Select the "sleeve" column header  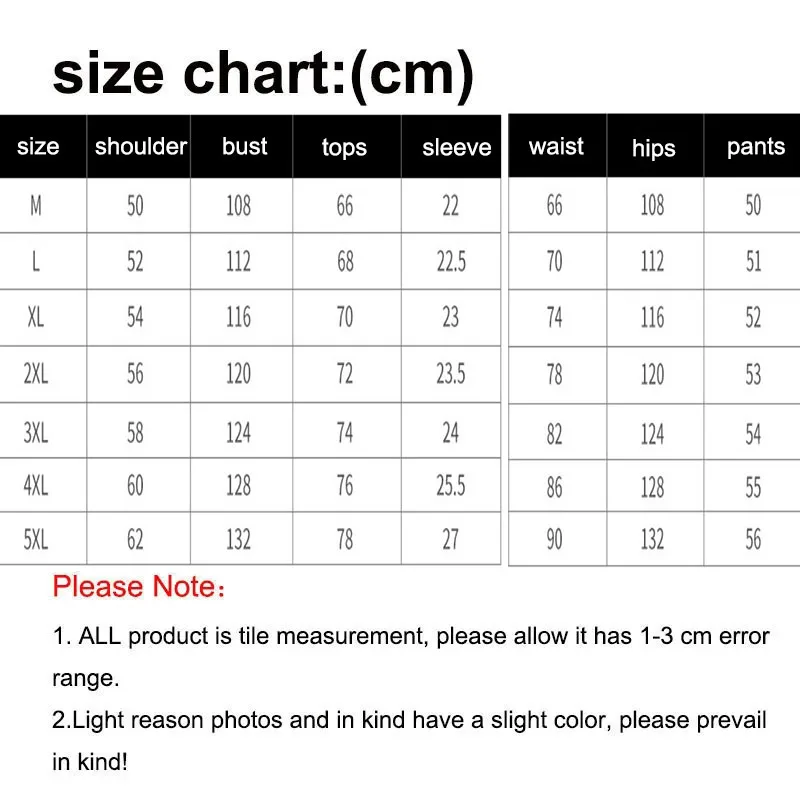click(x=456, y=148)
